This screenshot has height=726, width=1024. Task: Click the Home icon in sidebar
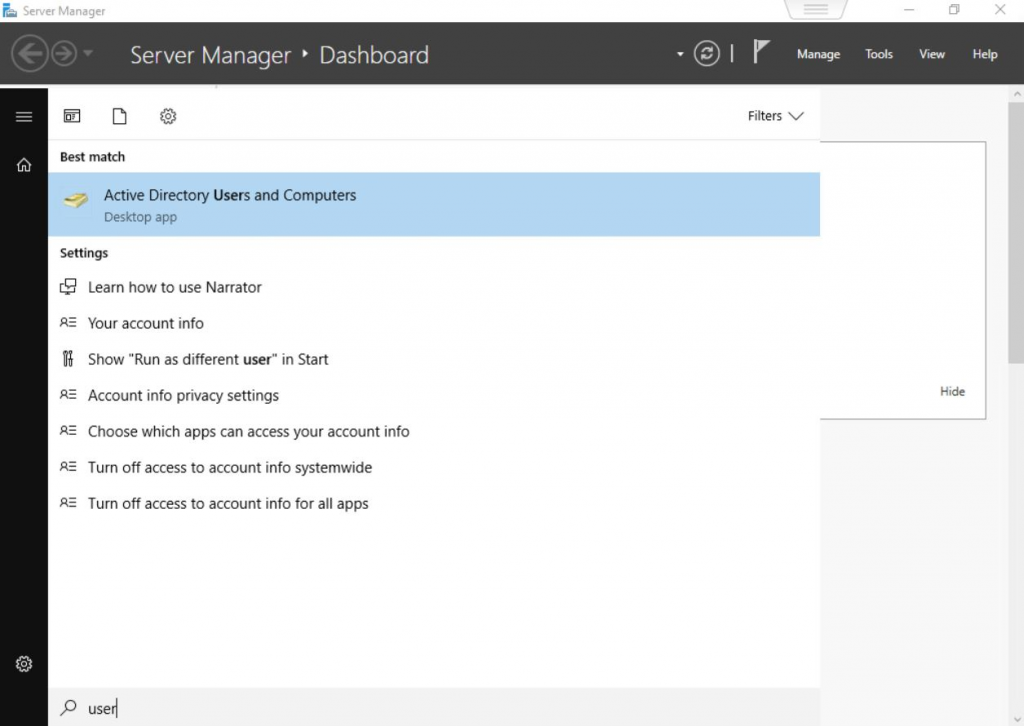24,165
